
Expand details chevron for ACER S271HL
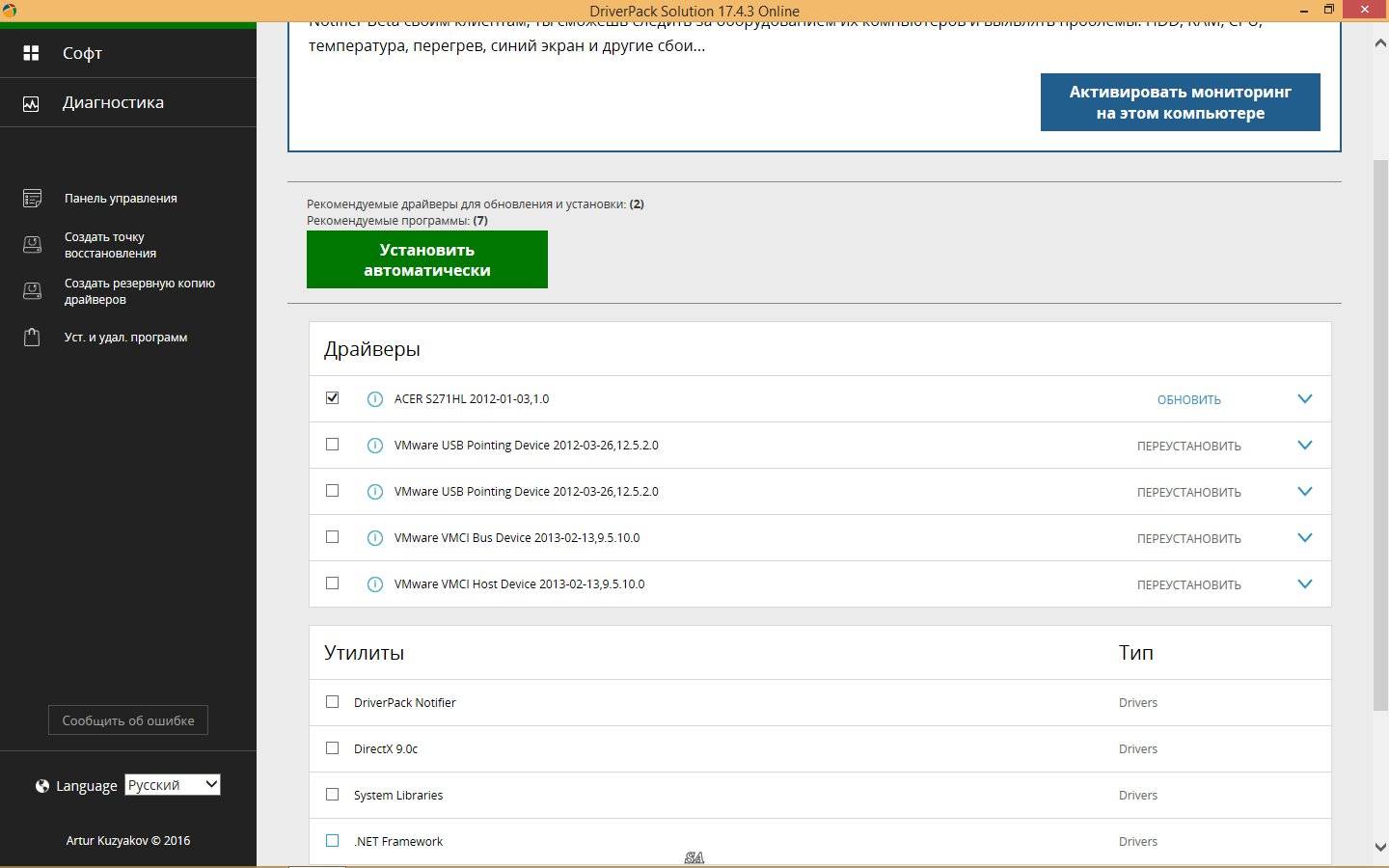(x=1305, y=399)
